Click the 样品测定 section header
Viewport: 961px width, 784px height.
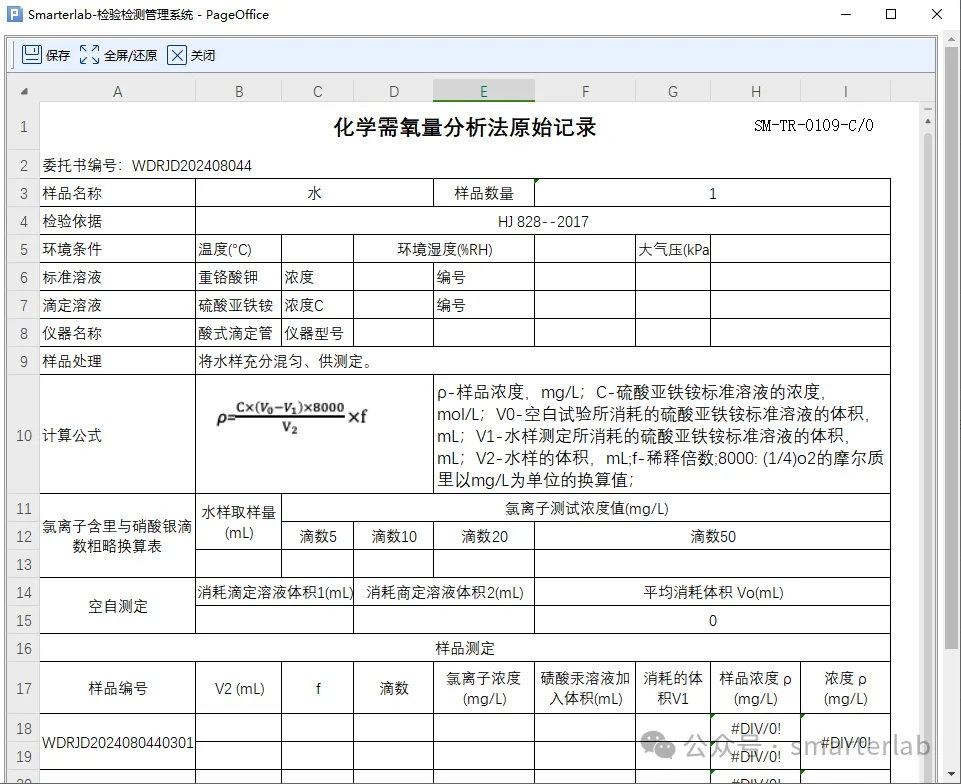[x=465, y=648]
